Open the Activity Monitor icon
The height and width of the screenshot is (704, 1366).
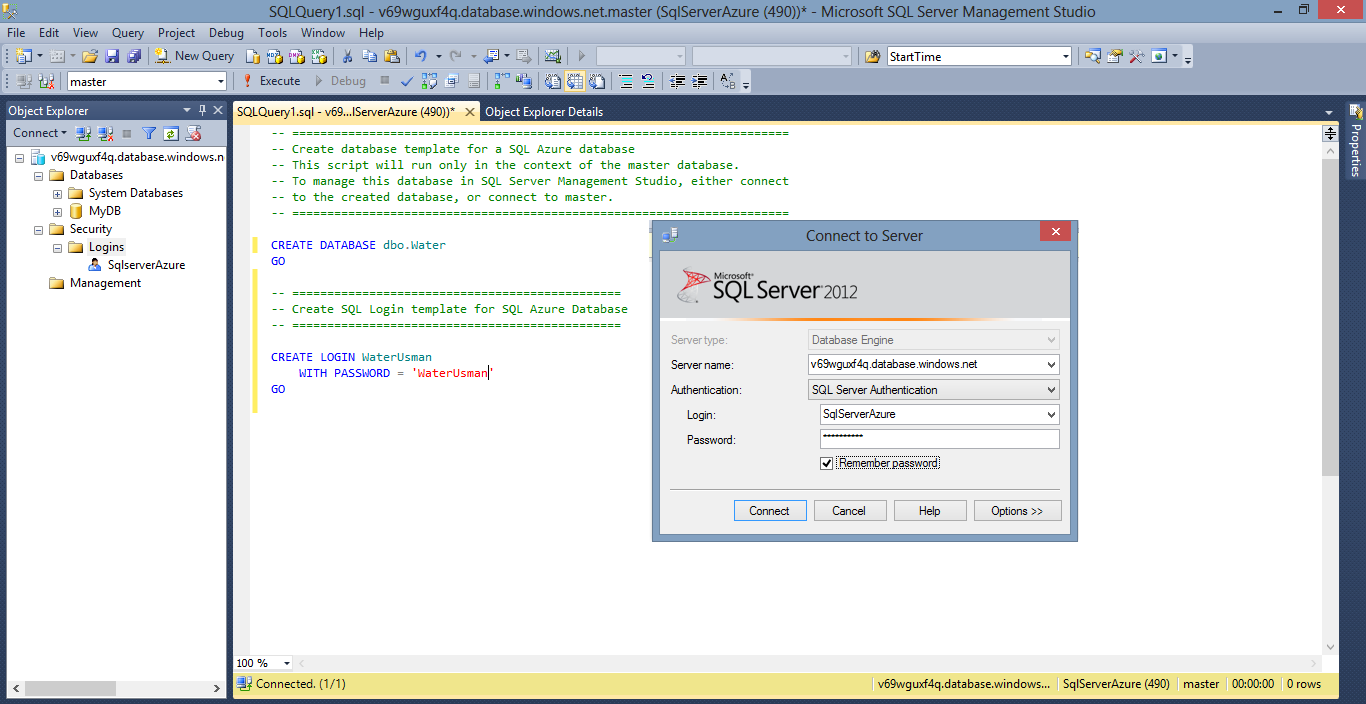point(552,56)
